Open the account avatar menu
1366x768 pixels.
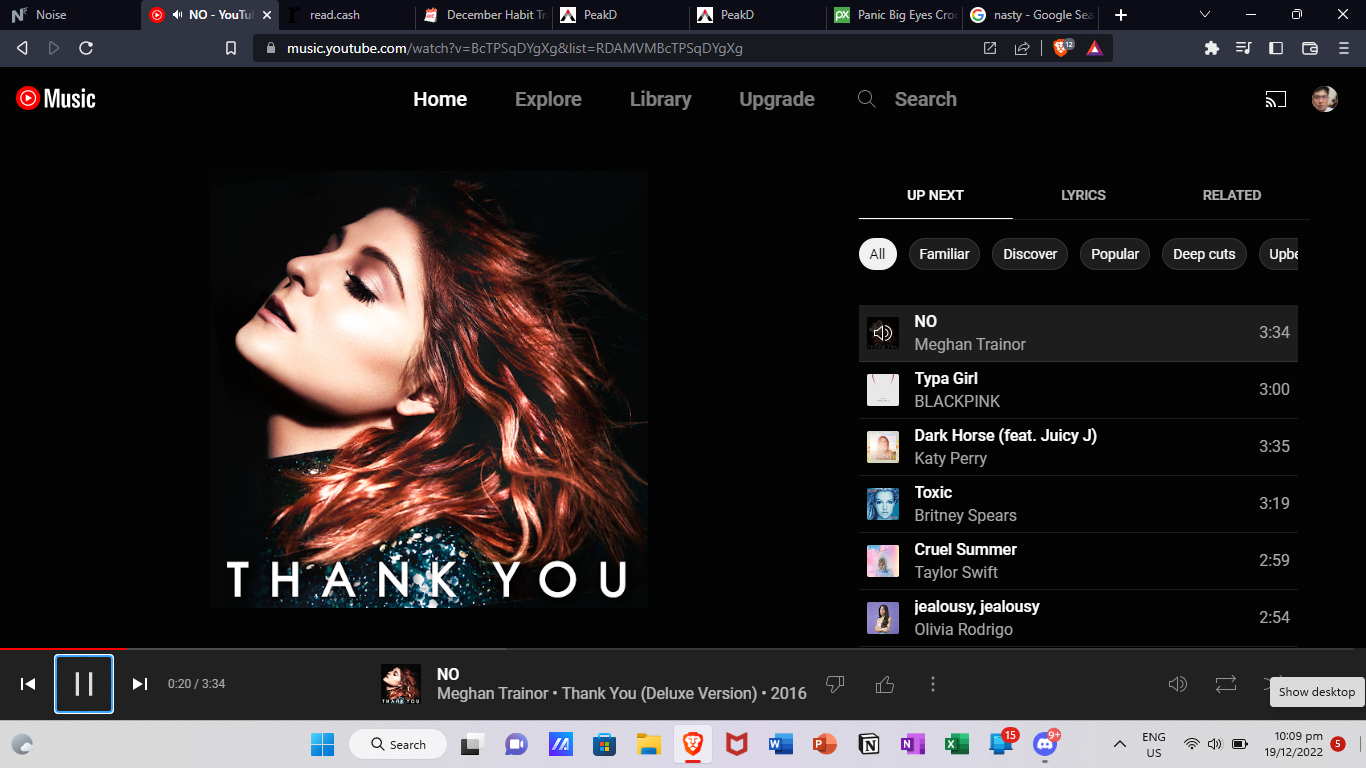pyautogui.click(x=1324, y=99)
